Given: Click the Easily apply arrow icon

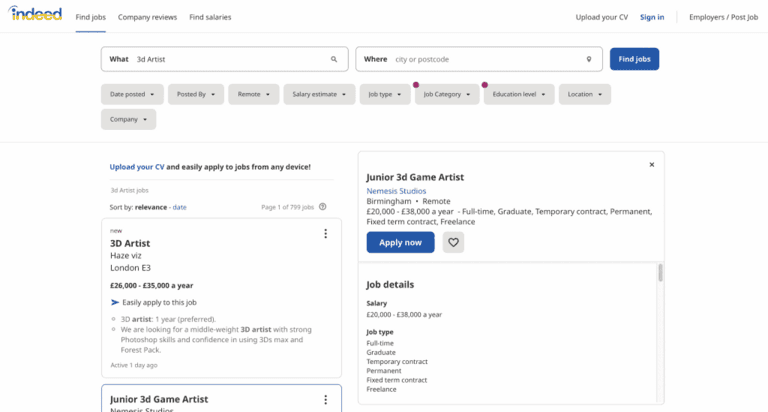Looking at the screenshot, I should click(x=115, y=302).
